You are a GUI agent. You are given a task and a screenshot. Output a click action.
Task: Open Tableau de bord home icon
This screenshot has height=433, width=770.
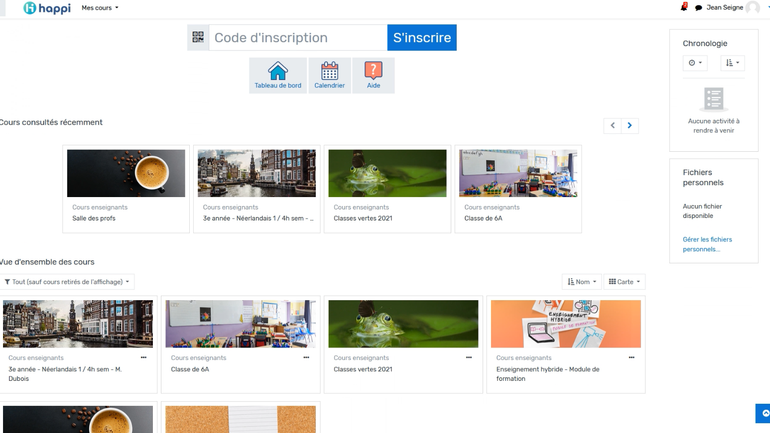pyautogui.click(x=278, y=75)
